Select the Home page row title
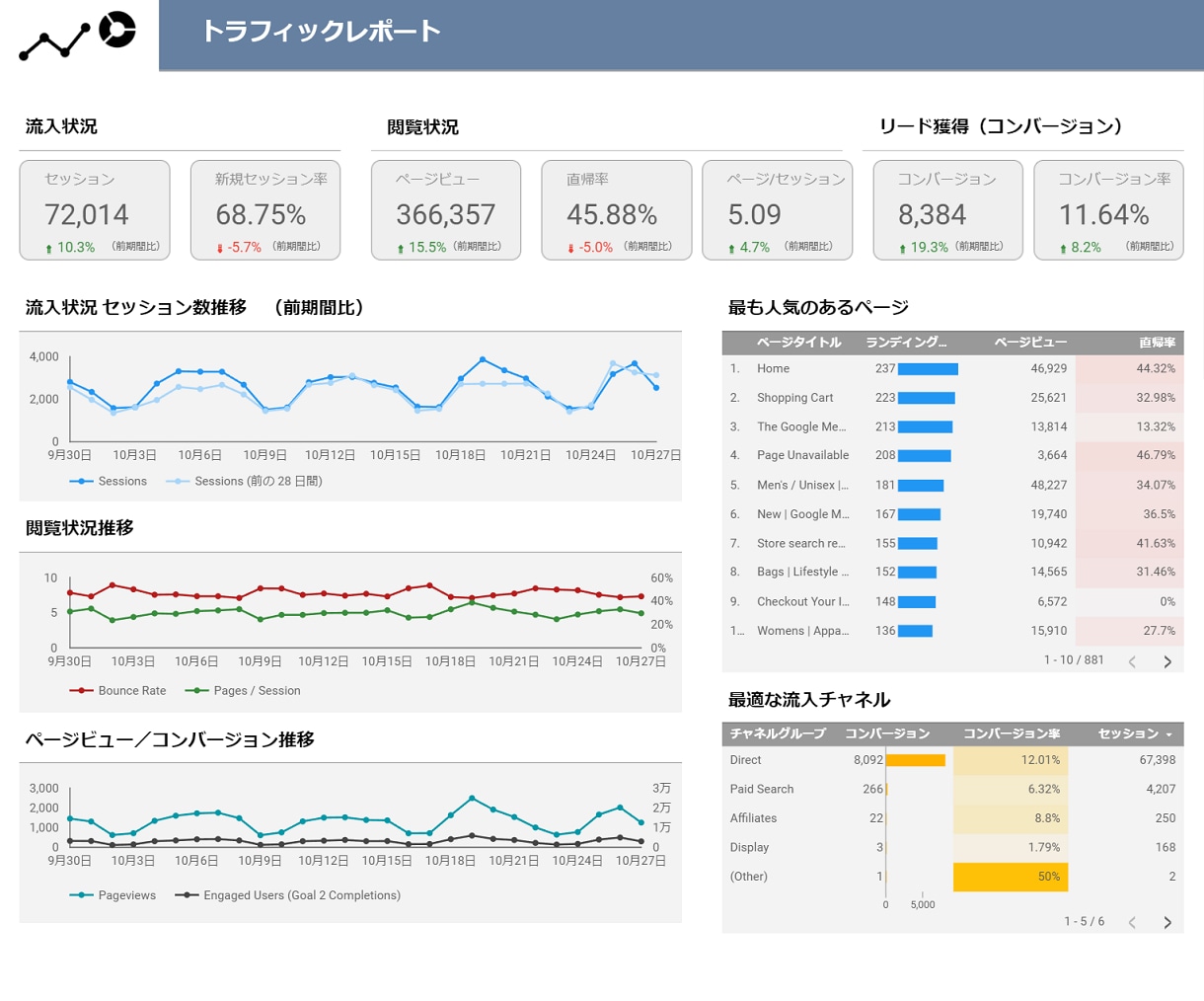Screen dimensions: 1204x1001 (773, 368)
